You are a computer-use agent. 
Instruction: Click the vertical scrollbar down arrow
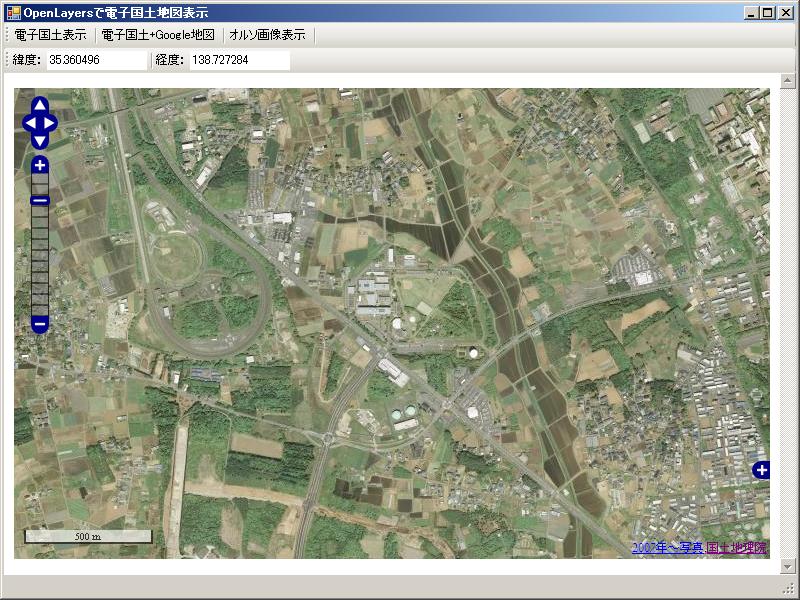pyautogui.click(x=788, y=567)
